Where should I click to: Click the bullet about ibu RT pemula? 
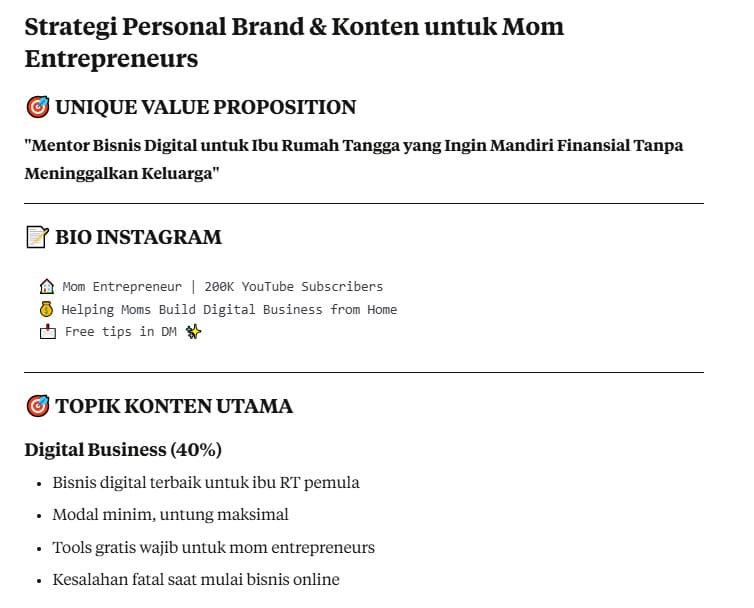tap(206, 482)
